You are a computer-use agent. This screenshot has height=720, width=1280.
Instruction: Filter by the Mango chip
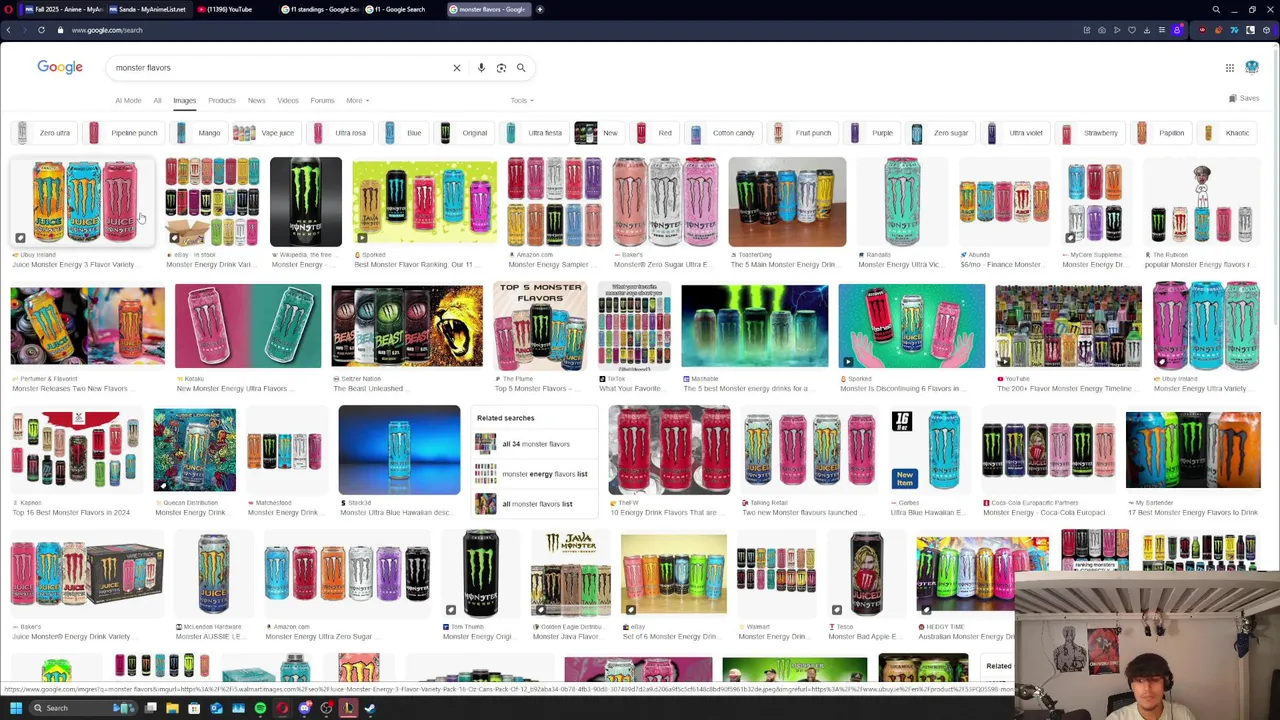click(x=198, y=133)
